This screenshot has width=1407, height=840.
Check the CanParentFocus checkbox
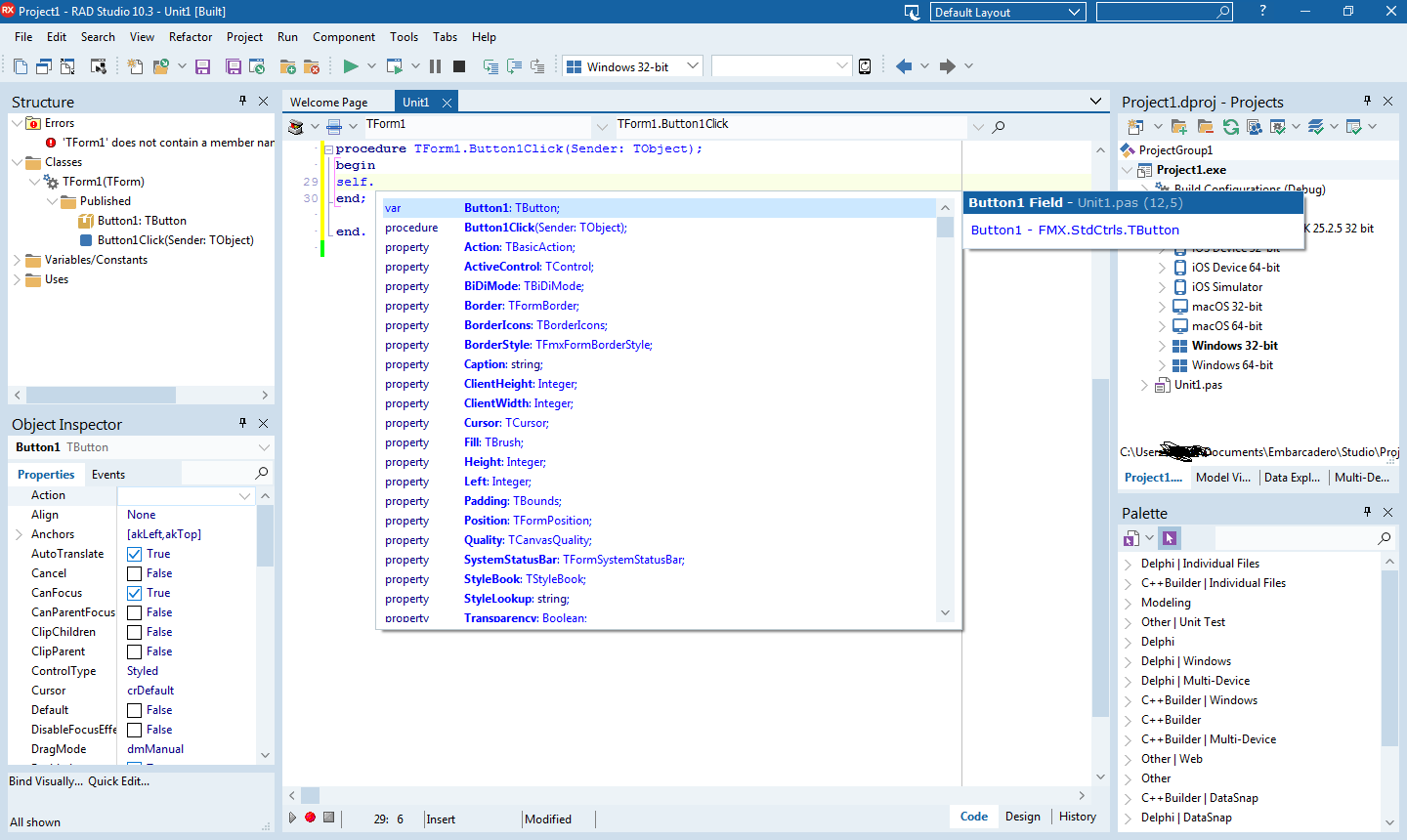[x=135, y=612]
